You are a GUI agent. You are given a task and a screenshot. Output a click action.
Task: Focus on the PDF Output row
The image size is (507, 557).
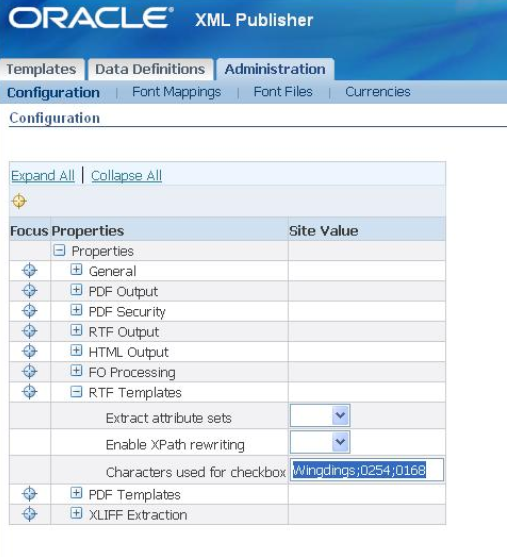click(29, 291)
